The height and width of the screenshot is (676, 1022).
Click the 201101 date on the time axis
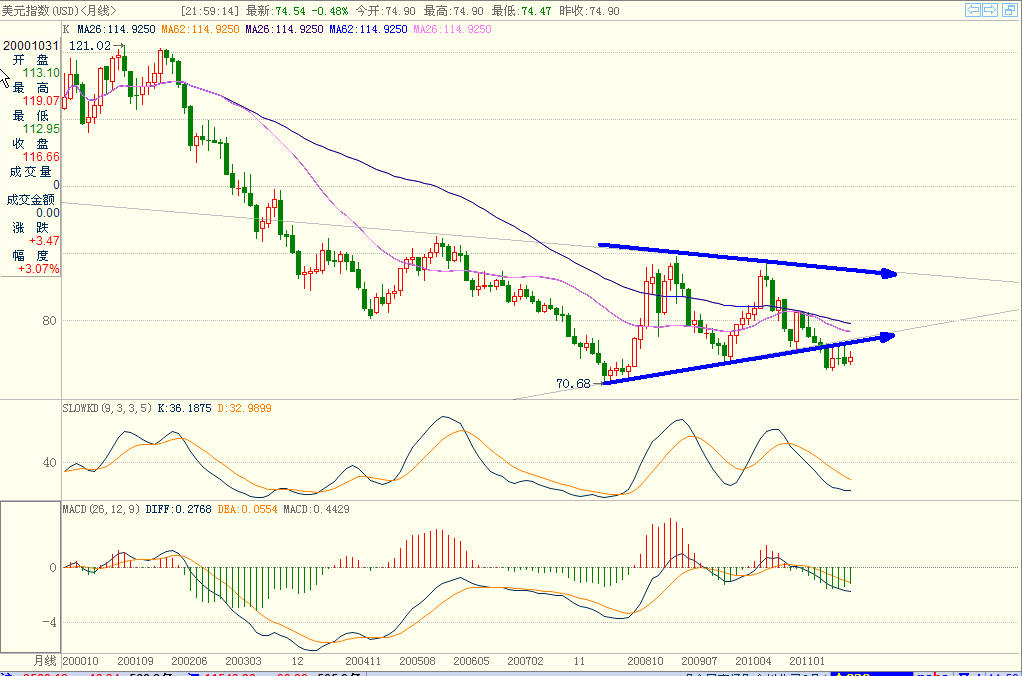[x=807, y=661]
